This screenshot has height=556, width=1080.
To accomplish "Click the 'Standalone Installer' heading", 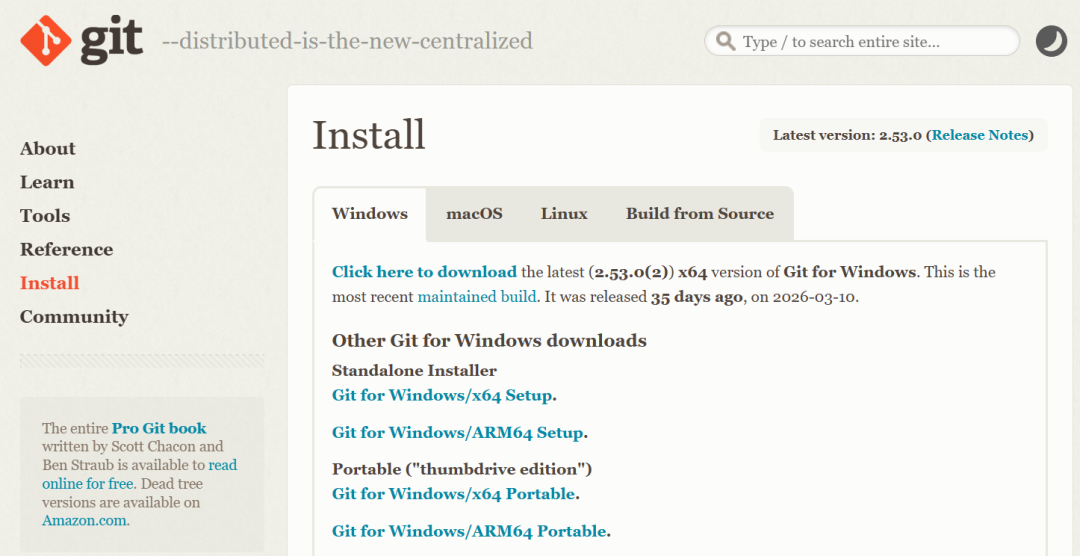I will click(x=414, y=371).
